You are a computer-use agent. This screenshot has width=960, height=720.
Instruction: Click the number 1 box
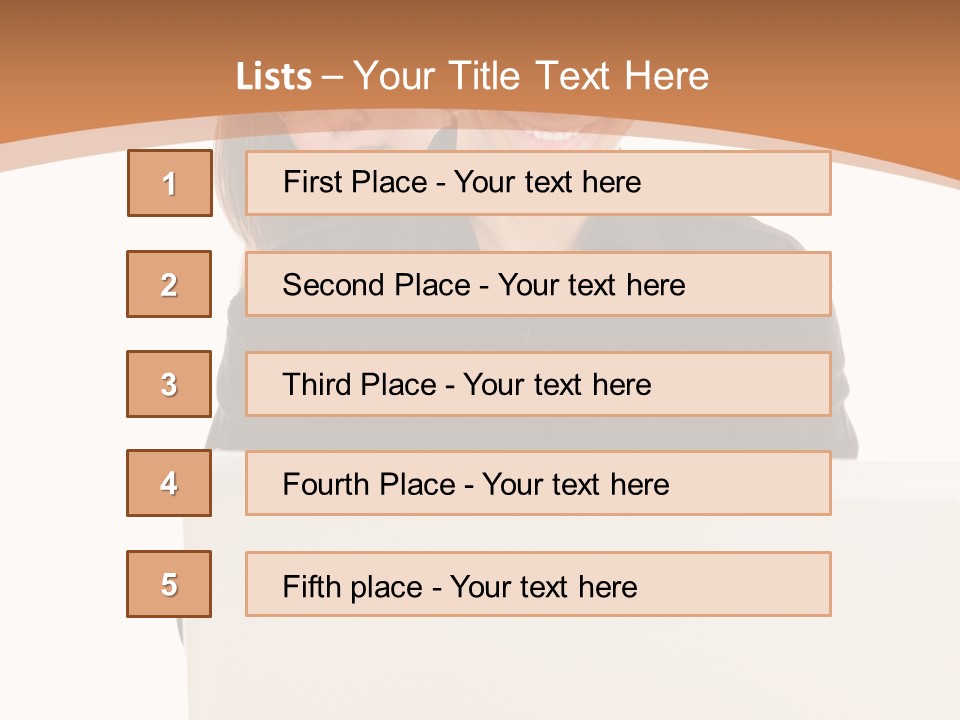pyautogui.click(x=169, y=183)
